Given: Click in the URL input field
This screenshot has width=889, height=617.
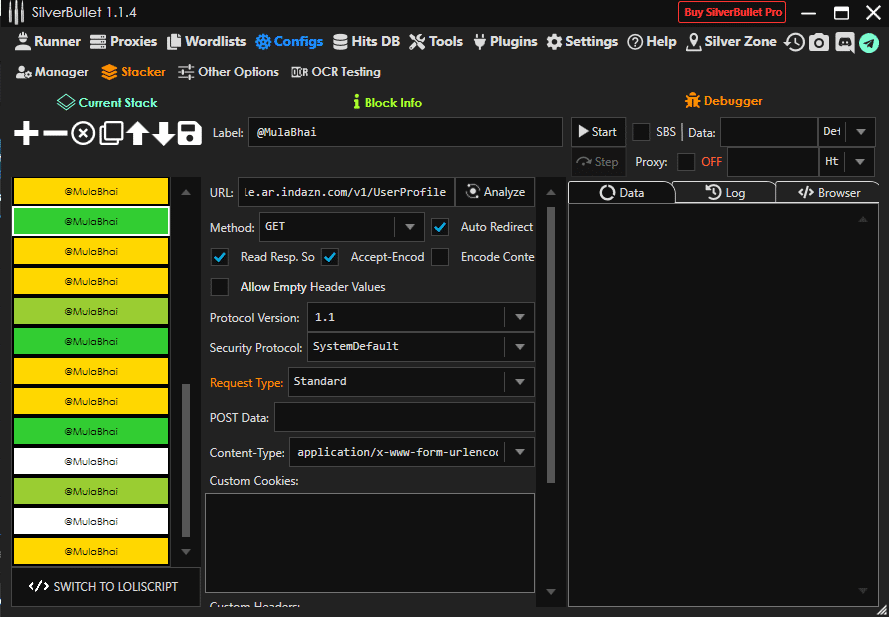Looking at the screenshot, I should click(x=346, y=192).
